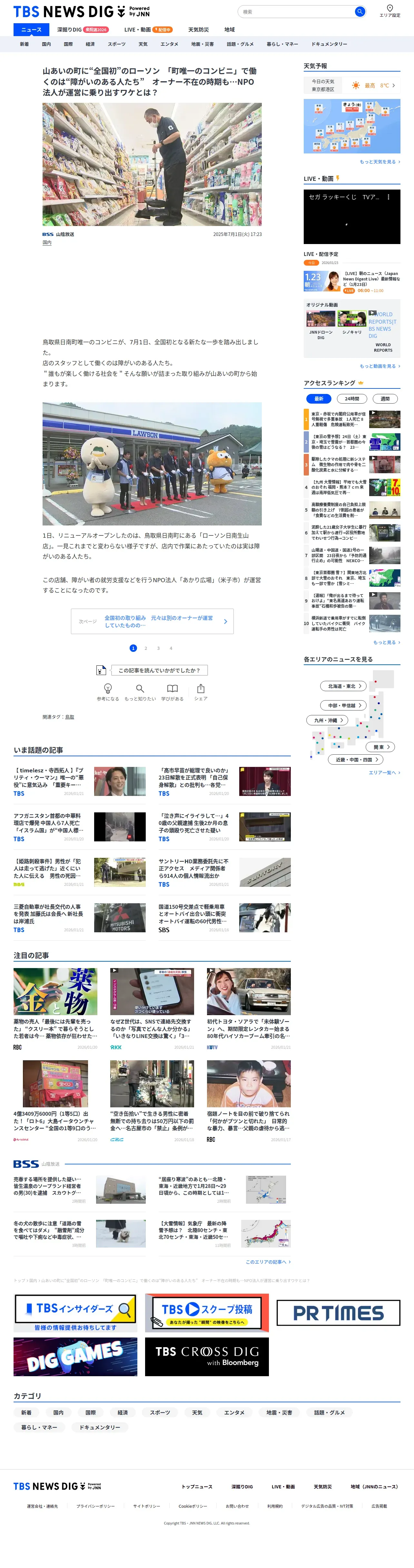Viewport: 414px width, 1568px height.
Task: Select the ニュース main tab
Action: point(31,29)
